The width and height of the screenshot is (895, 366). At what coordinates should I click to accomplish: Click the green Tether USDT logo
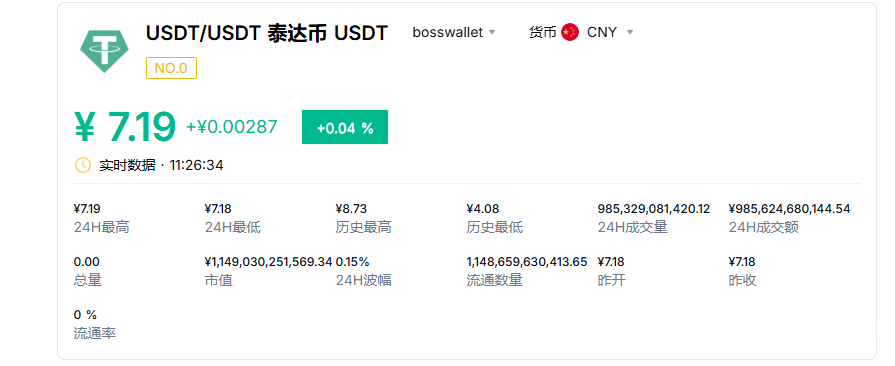click(104, 50)
